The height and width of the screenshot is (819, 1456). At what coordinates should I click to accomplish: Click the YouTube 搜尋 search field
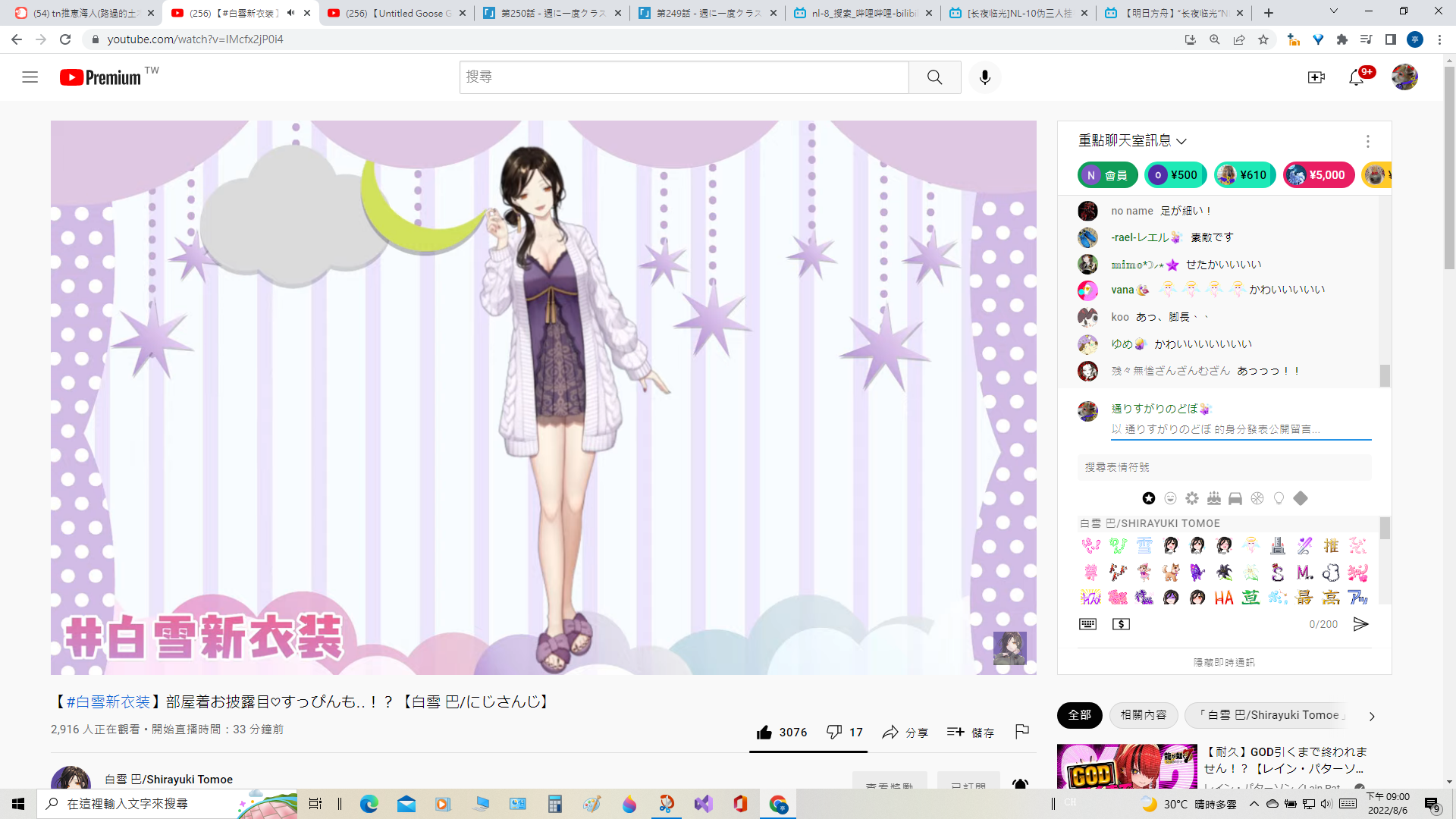pos(684,77)
